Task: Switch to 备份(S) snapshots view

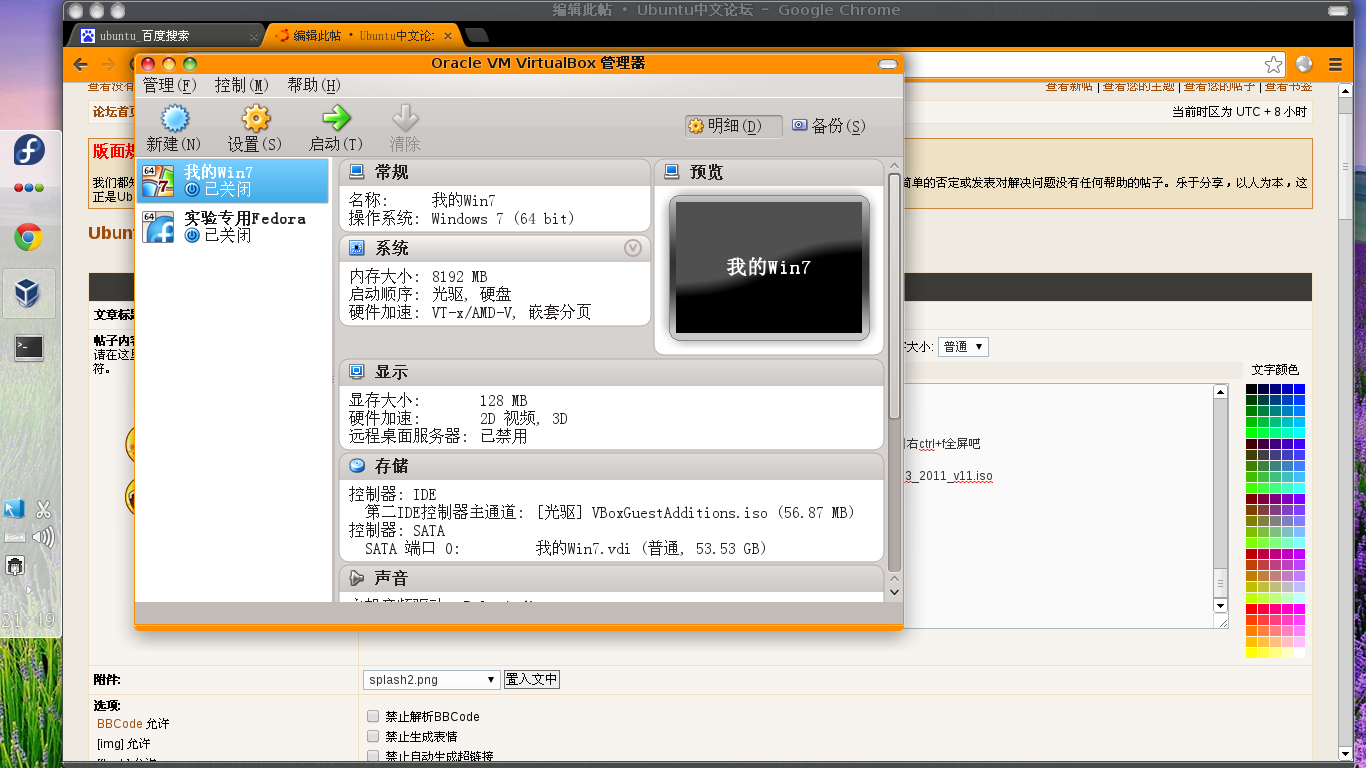Action: 828,126
